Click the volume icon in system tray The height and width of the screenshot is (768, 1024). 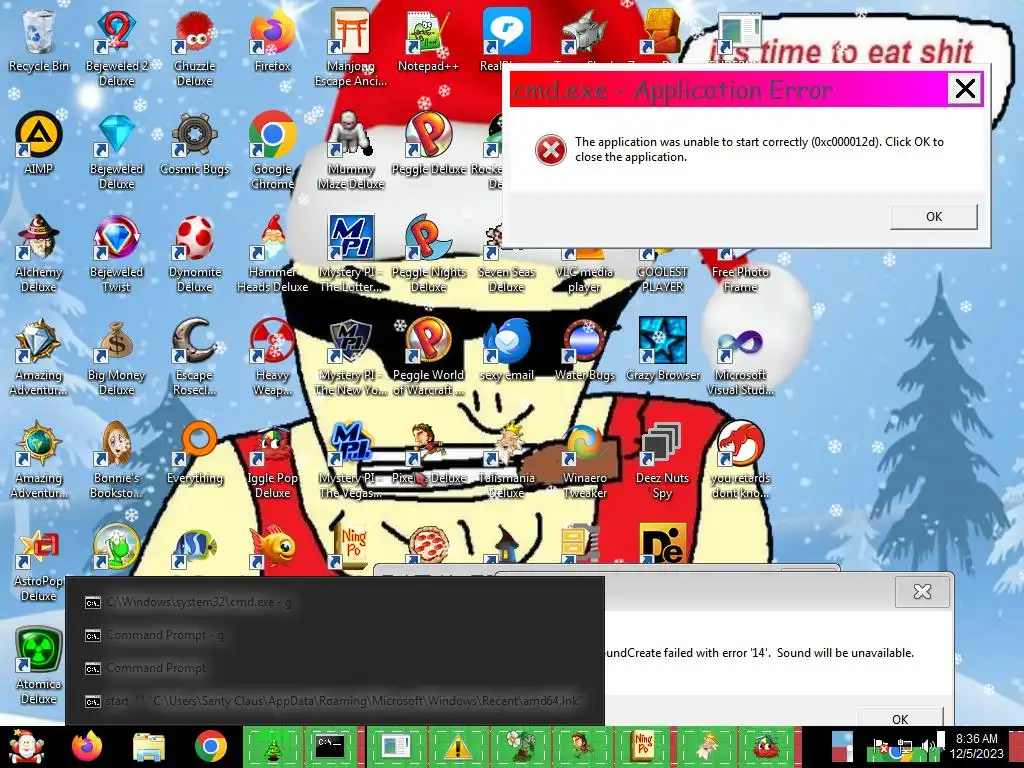pos(927,746)
